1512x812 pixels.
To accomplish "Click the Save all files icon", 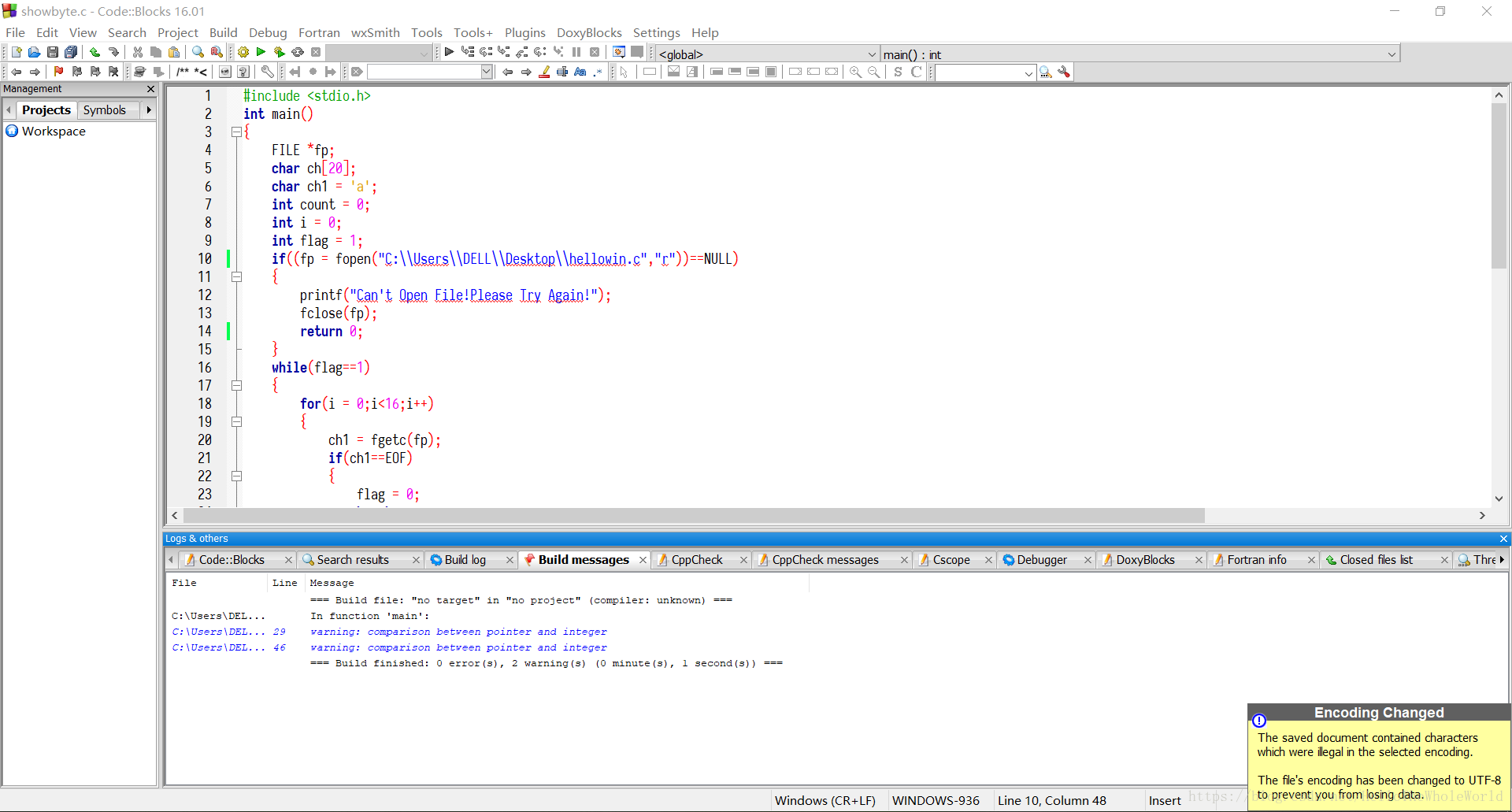I will tap(71, 52).
